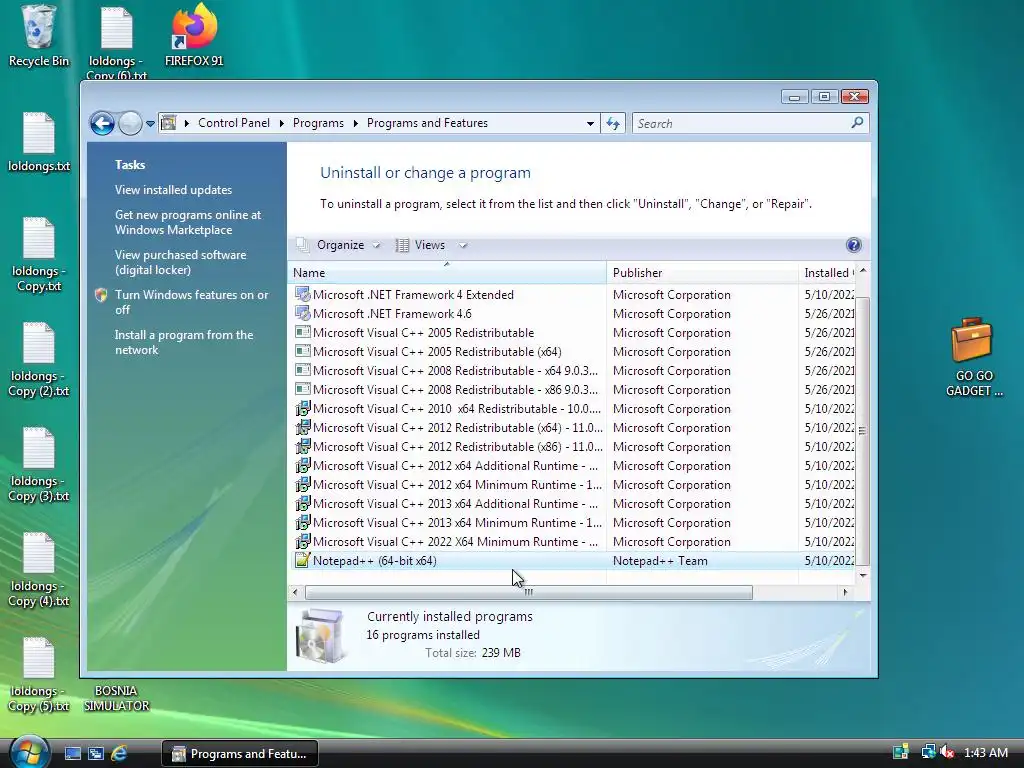Click the Microsoft .NET Framework 4.6 icon

(x=302, y=313)
